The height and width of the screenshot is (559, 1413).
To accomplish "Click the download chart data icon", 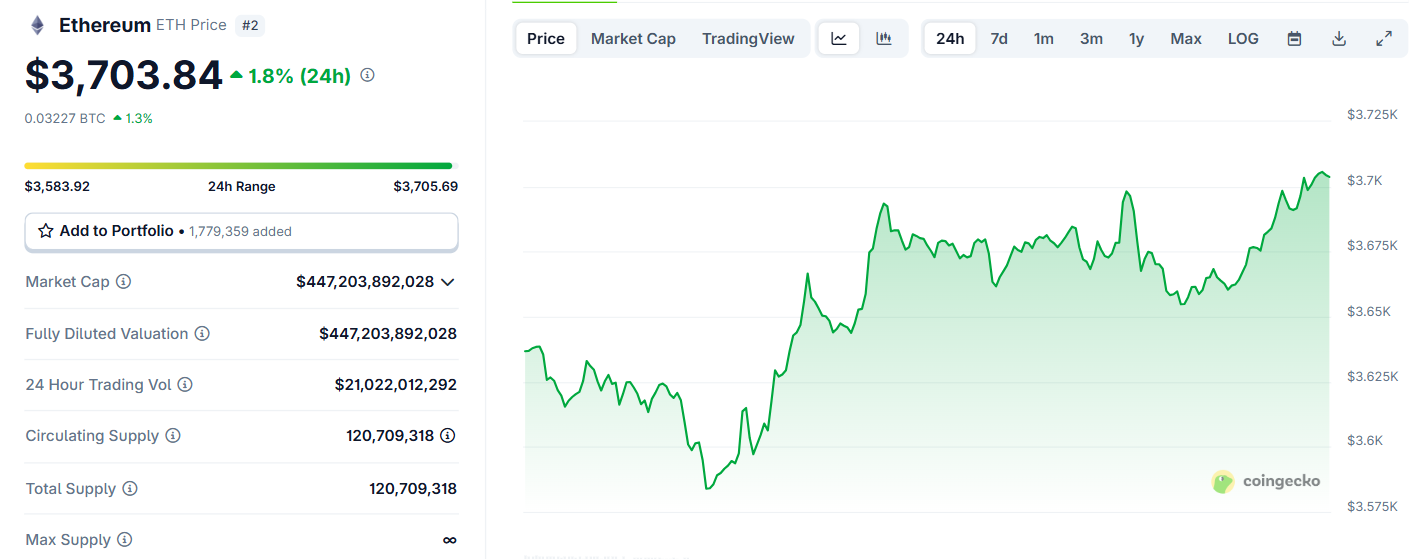I will pos(1339,39).
